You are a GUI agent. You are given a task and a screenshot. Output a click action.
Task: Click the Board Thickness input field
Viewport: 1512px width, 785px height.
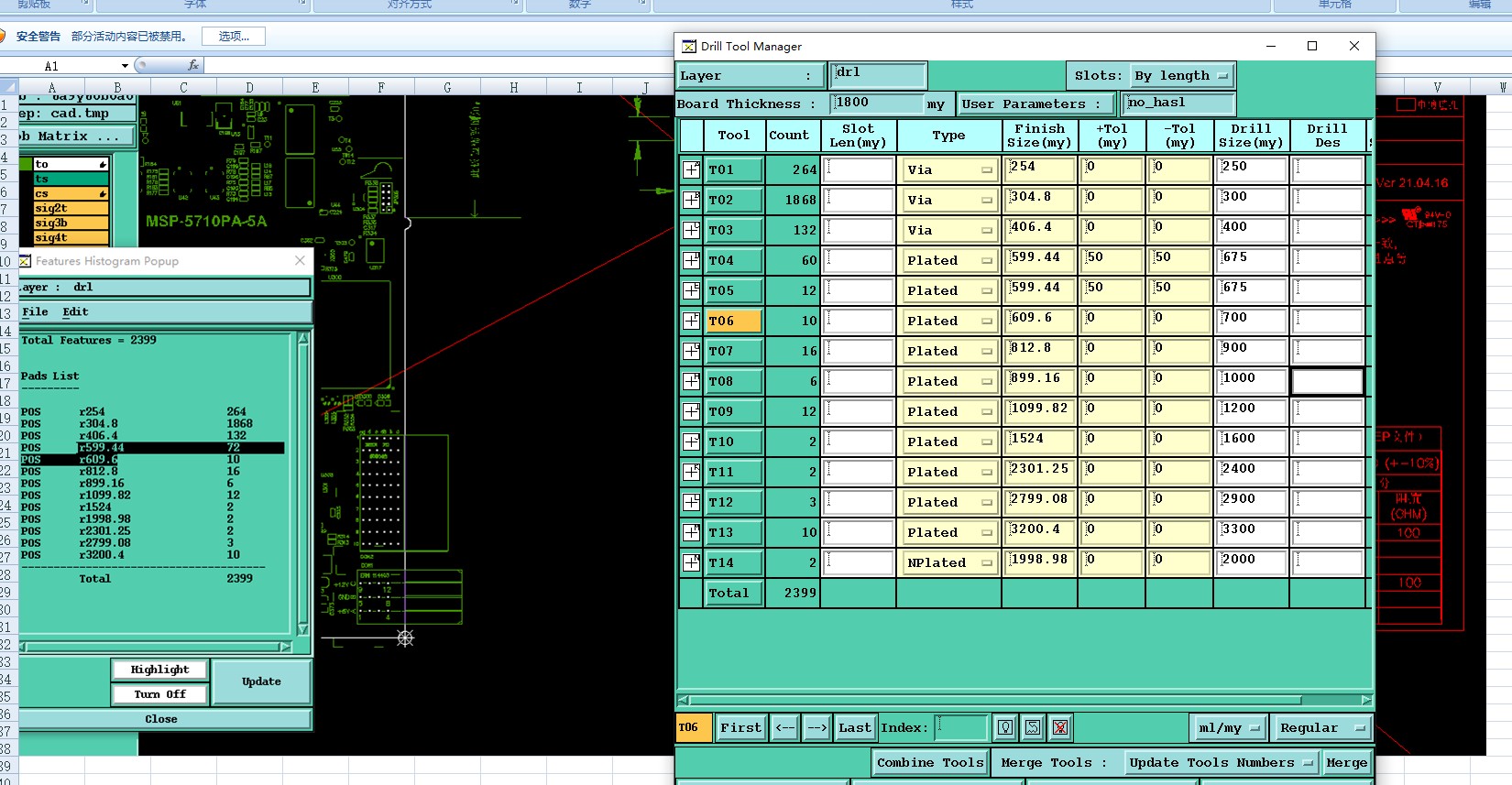click(x=876, y=104)
